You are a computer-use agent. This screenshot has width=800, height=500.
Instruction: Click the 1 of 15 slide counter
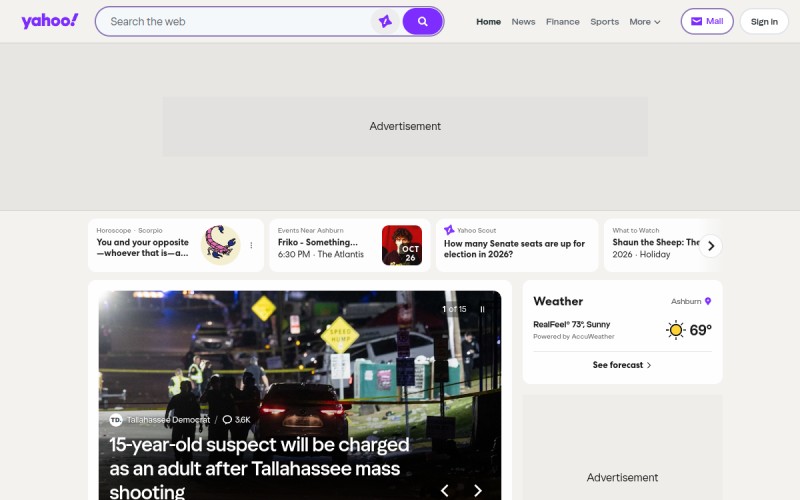pyautogui.click(x=454, y=309)
